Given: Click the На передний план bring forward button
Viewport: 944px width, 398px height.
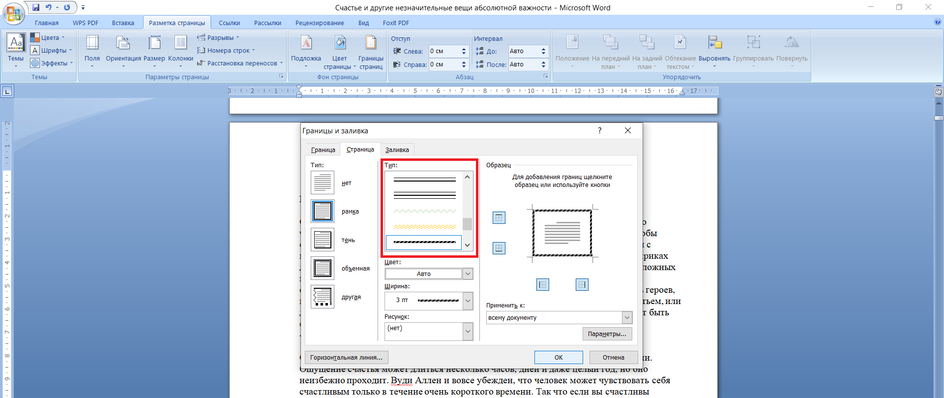Looking at the screenshot, I should tap(610, 51).
